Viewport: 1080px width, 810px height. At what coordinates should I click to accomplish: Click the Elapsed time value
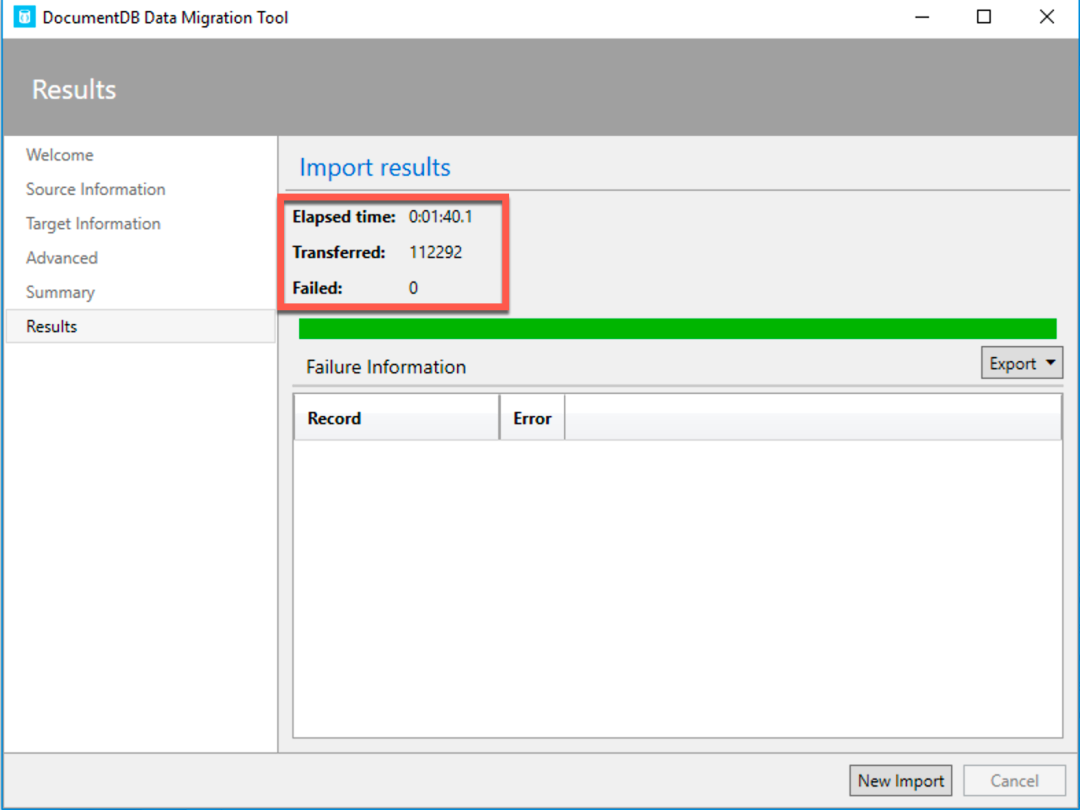[441, 217]
